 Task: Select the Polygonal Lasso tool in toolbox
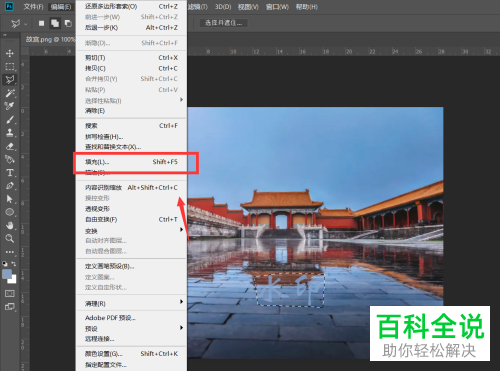click(x=10, y=80)
